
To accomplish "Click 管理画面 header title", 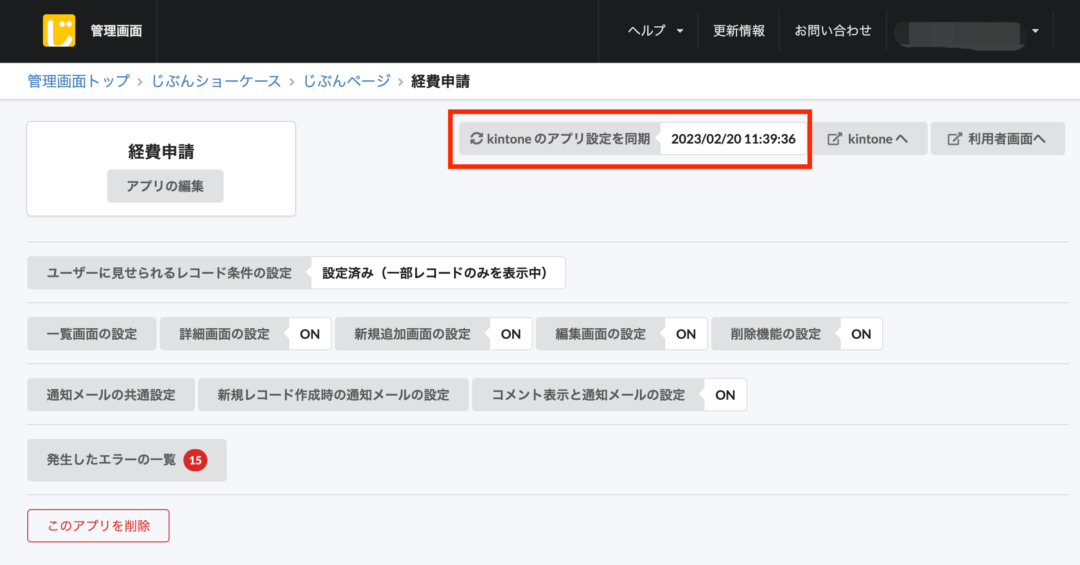I will [116, 30].
